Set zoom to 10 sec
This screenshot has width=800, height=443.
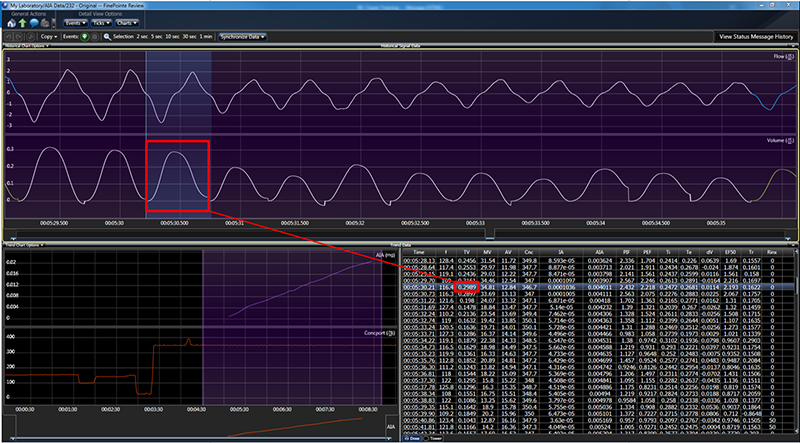point(172,37)
